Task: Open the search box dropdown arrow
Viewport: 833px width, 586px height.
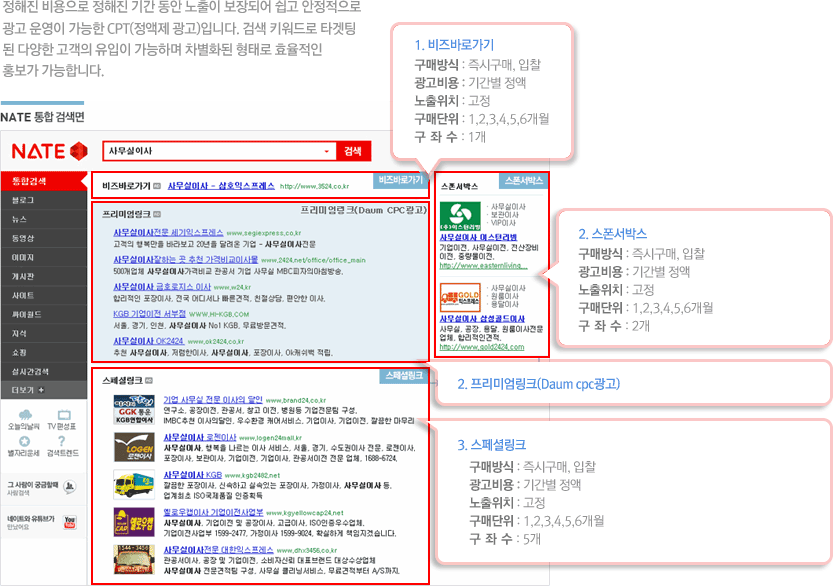Action: [327, 151]
